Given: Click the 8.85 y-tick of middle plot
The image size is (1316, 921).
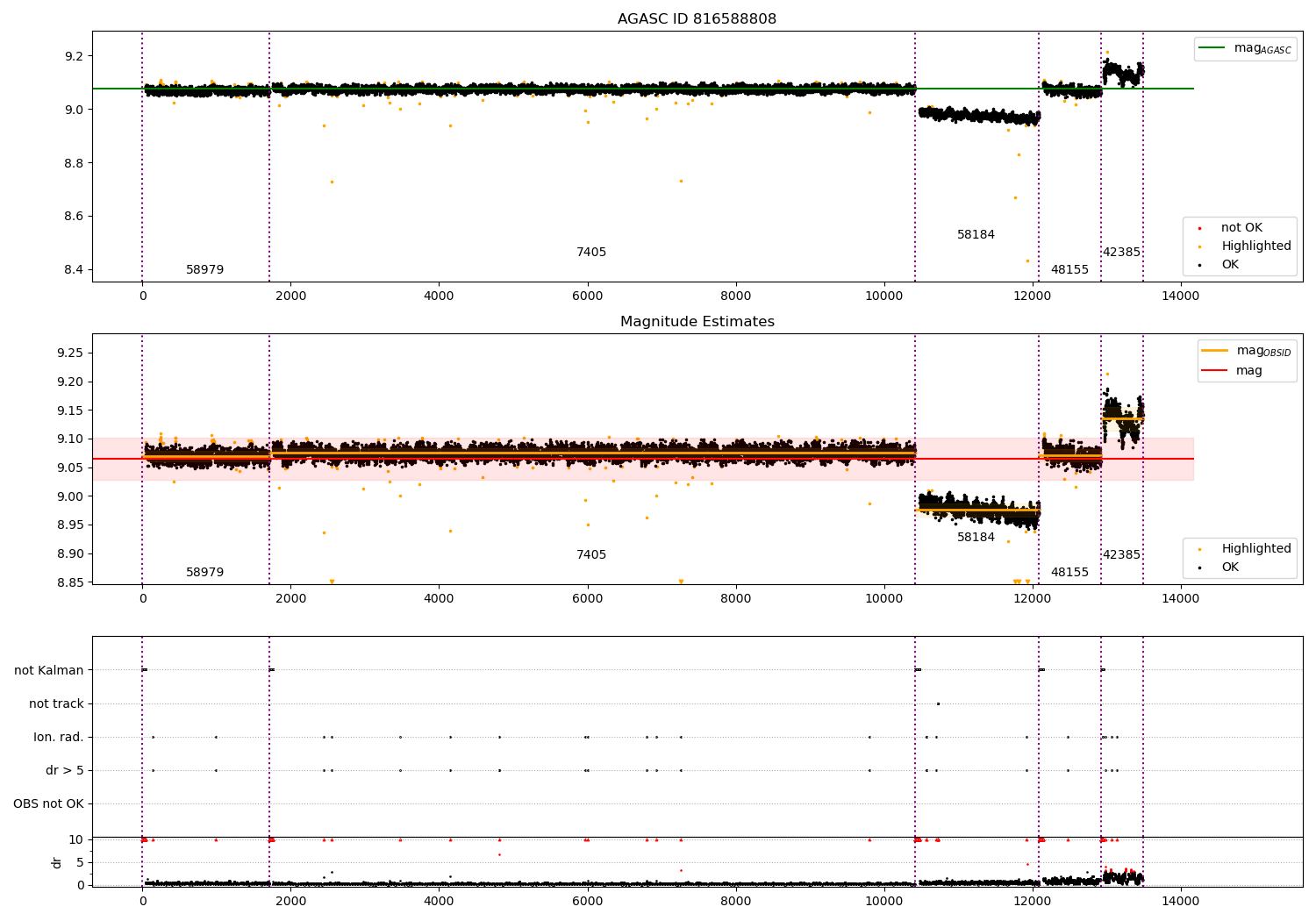Looking at the screenshot, I should pos(70,582).
